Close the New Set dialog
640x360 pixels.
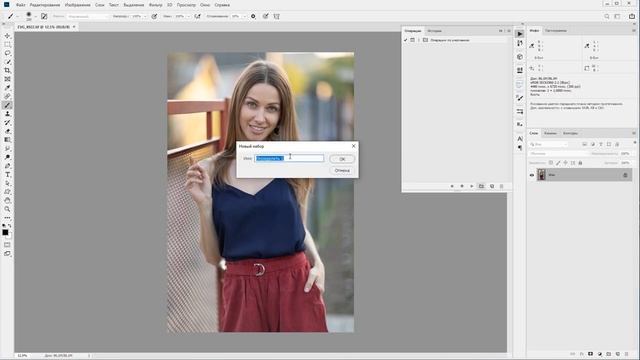click(353, 146)
